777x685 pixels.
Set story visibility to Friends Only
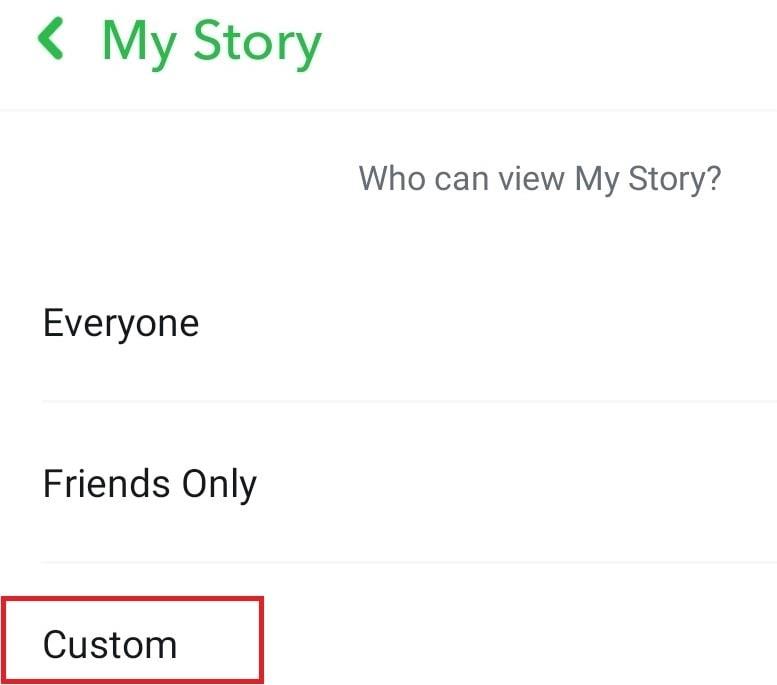coord(150,484)
